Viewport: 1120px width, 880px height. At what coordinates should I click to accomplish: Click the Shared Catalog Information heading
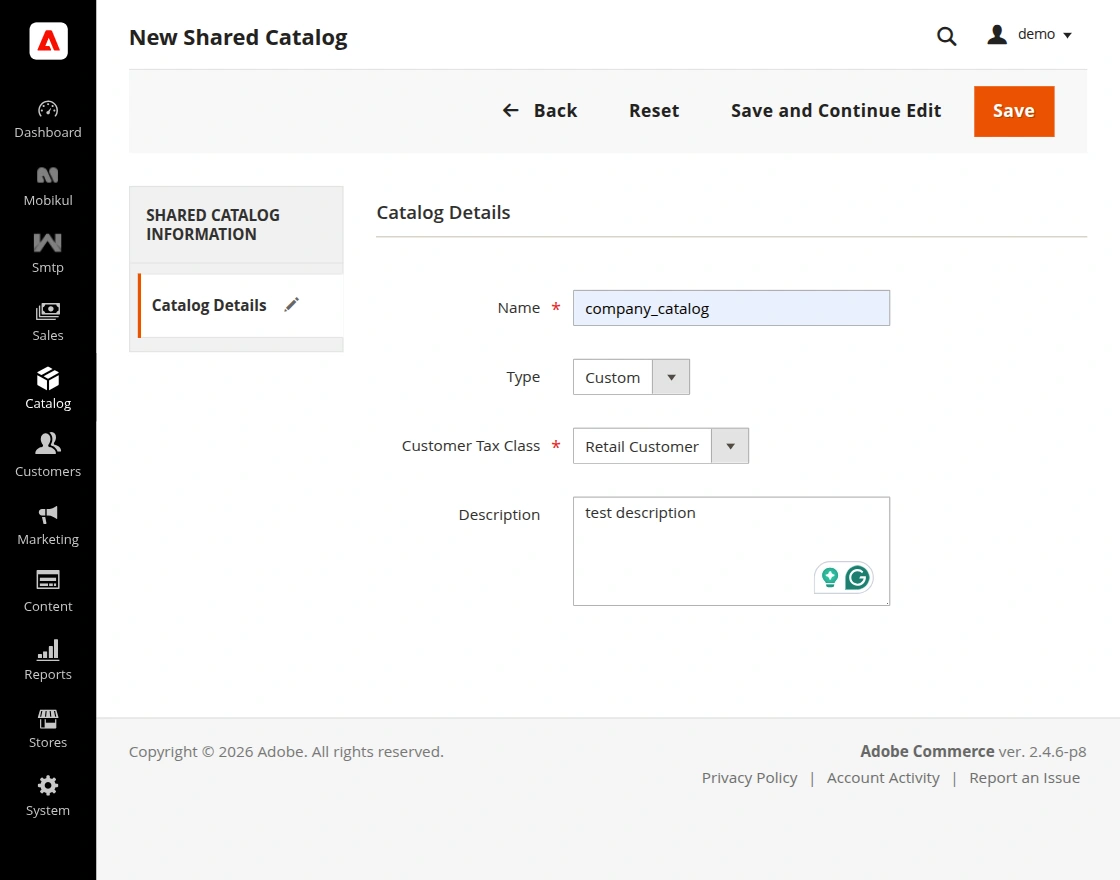coord(213,224)
